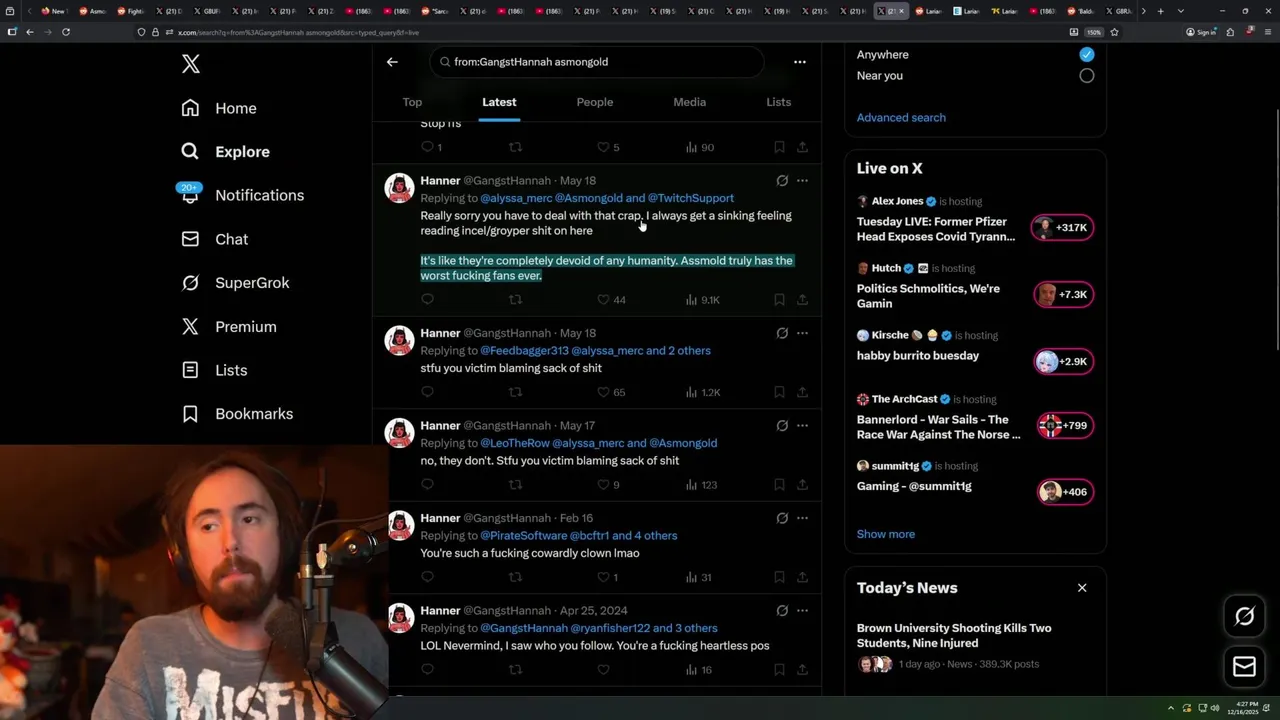The height and width of the screenshot is (720, 1280).
Task: Dismiss Today's News with X button
Action: tap(1082, 588)
